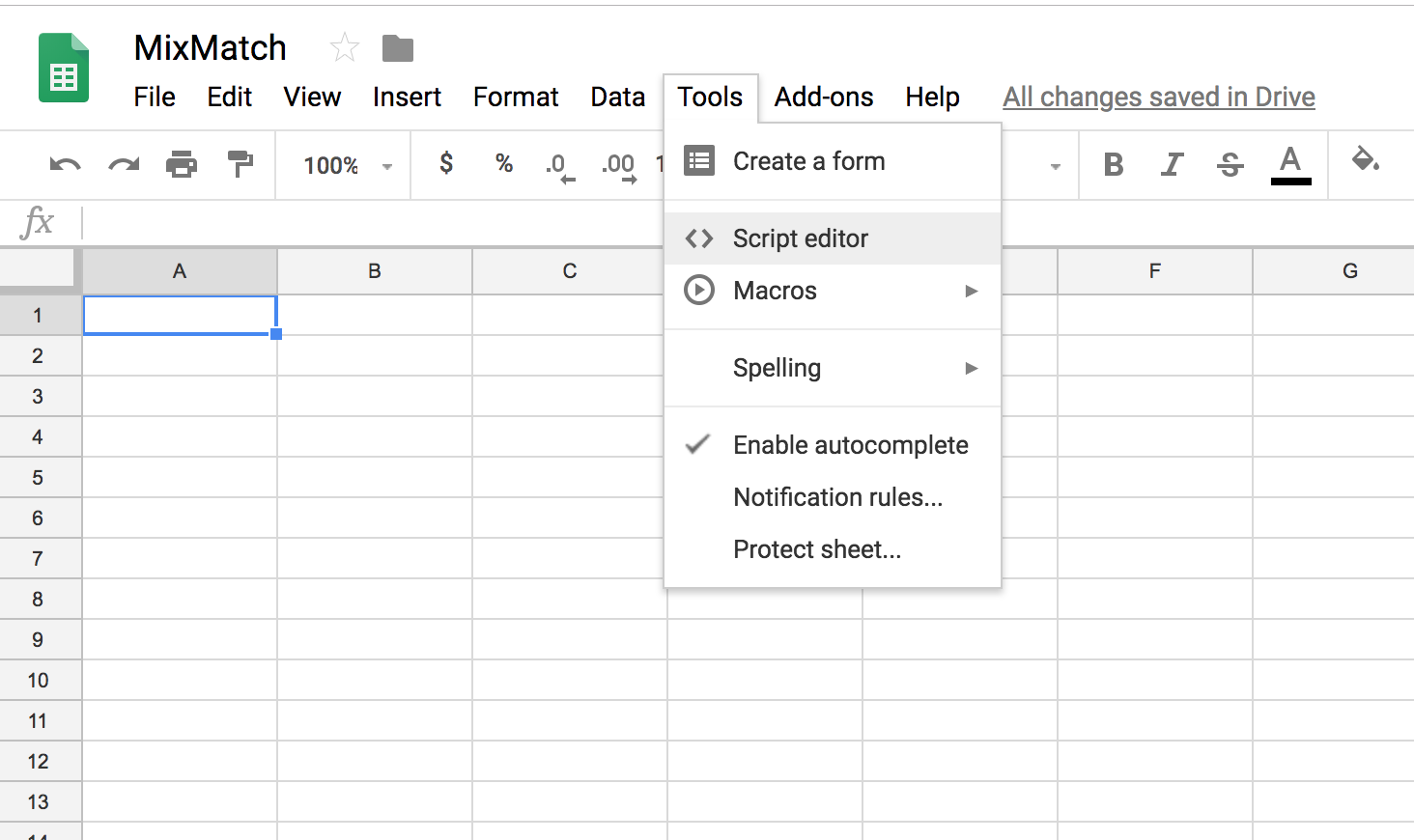This screenshot has height=840, width=1414.
Task: Click the redo arrow icon
Action: click(x=124, y=165)
